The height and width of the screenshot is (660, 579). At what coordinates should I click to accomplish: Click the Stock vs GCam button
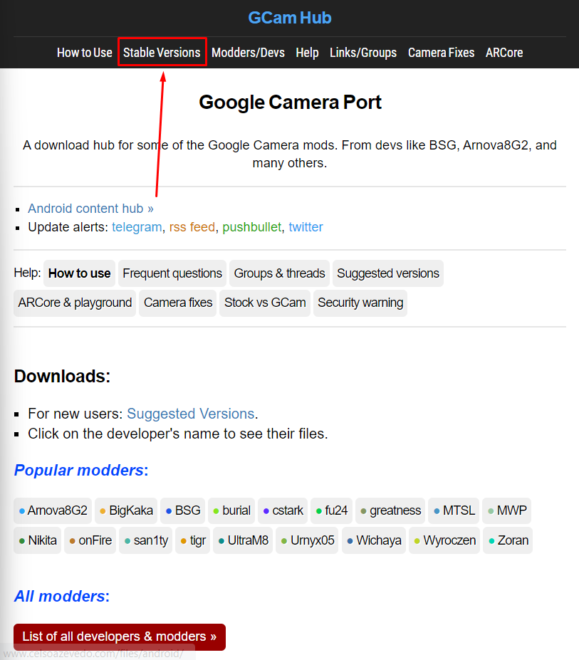[265, 303]
